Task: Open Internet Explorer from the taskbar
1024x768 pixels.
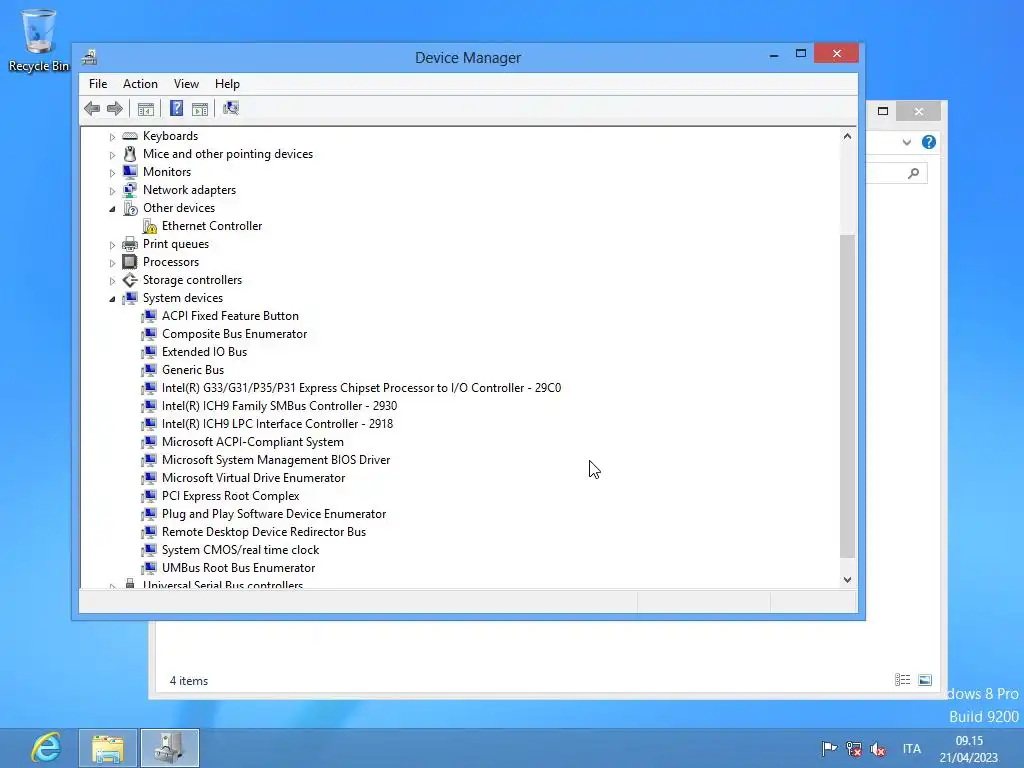Action: pos(46,748)
